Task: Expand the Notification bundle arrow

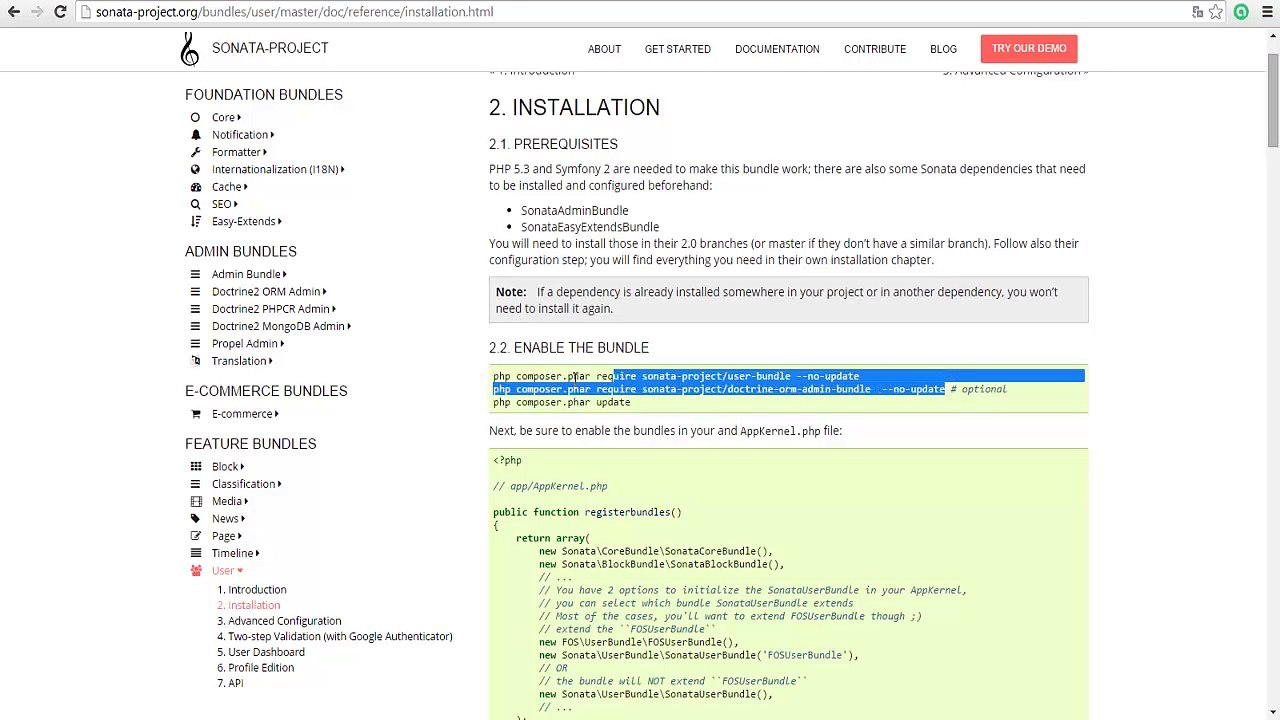Action: pos(272,135)
